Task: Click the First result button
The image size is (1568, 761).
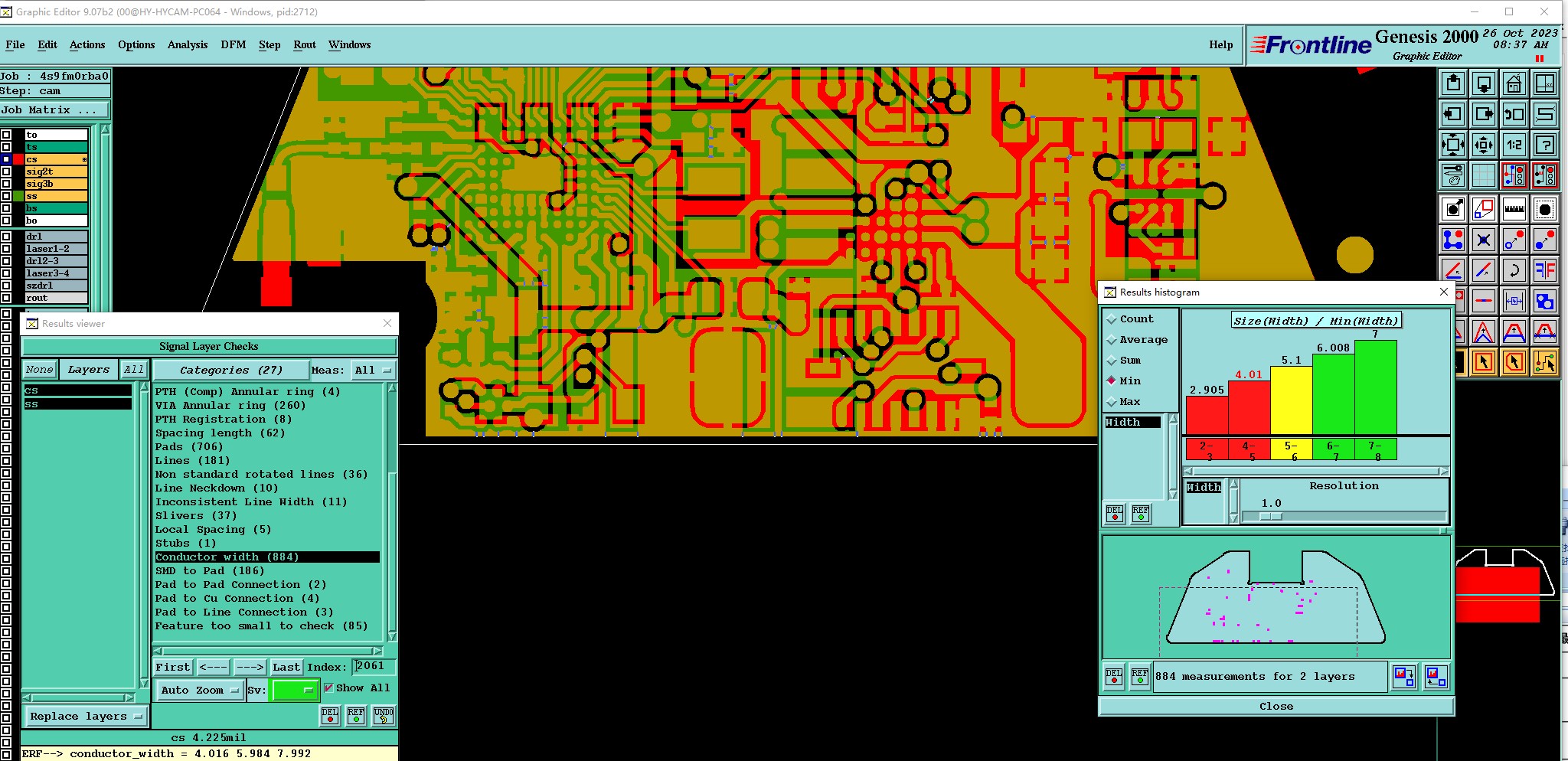Action: pos(173,668)
